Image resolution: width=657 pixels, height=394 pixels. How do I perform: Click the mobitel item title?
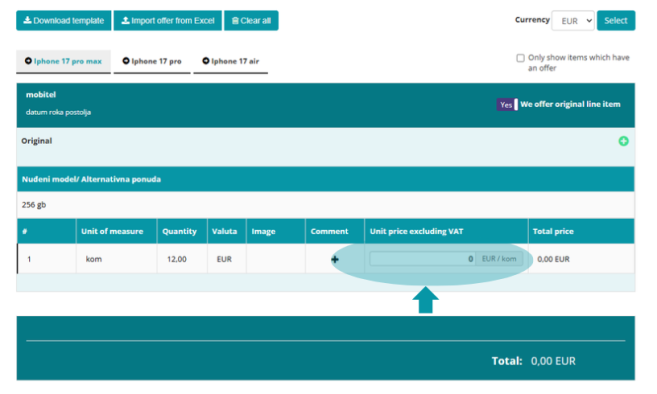41,95
